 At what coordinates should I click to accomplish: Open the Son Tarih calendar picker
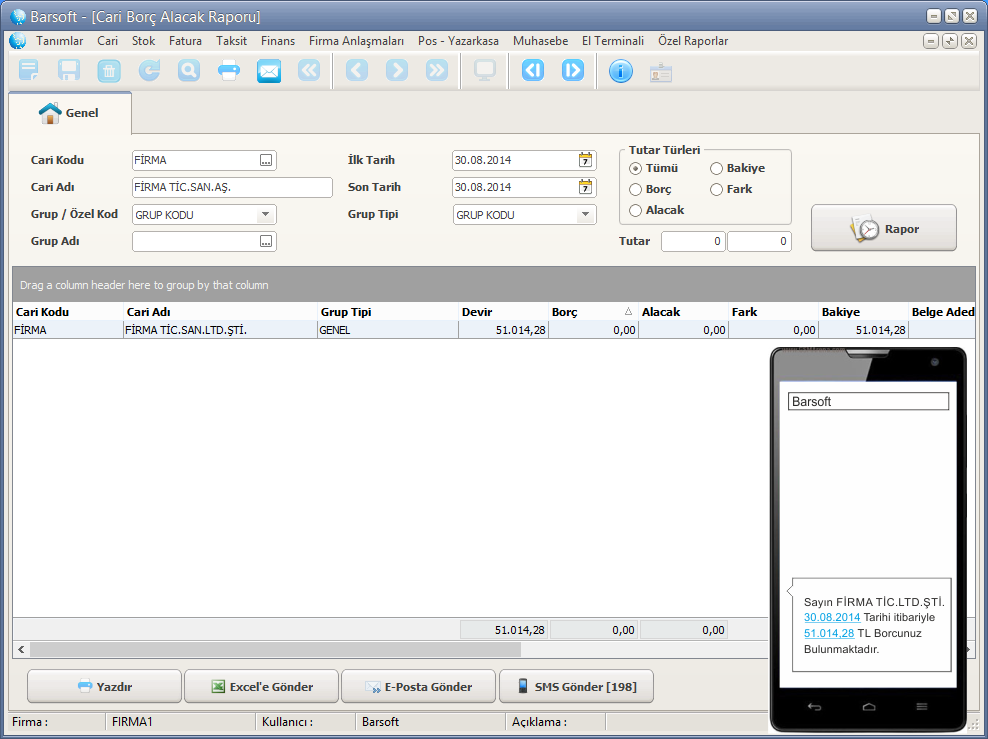[x=585, y=187]
